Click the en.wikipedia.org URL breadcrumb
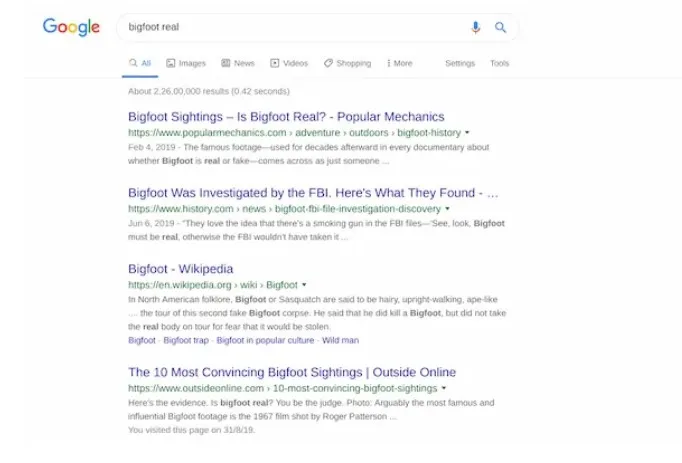682x463 pixels. pyautogui.click(x=213, y=285)
